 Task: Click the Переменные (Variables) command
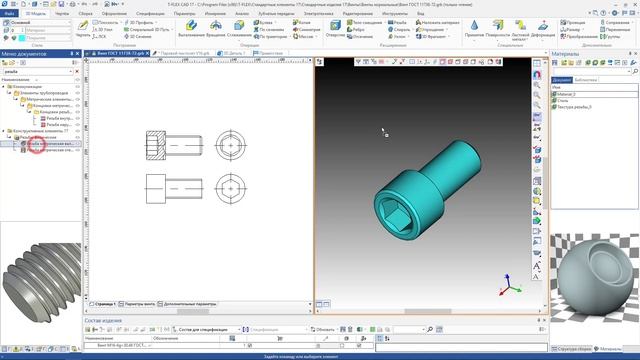[x=615, y=29]
